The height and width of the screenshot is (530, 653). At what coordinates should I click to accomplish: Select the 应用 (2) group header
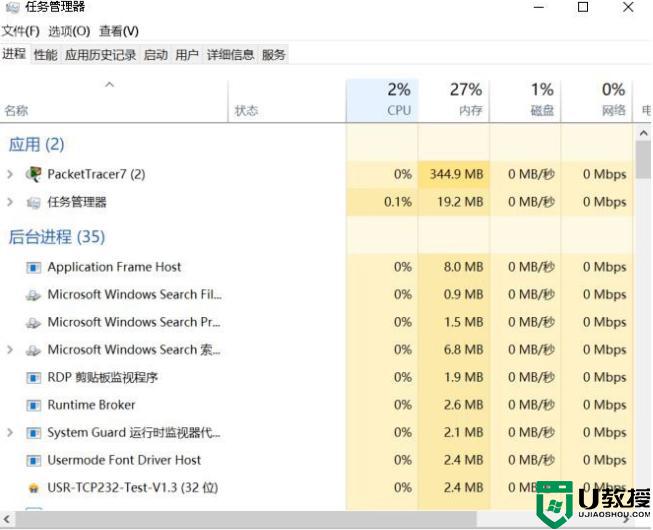[x=36, y=144]
